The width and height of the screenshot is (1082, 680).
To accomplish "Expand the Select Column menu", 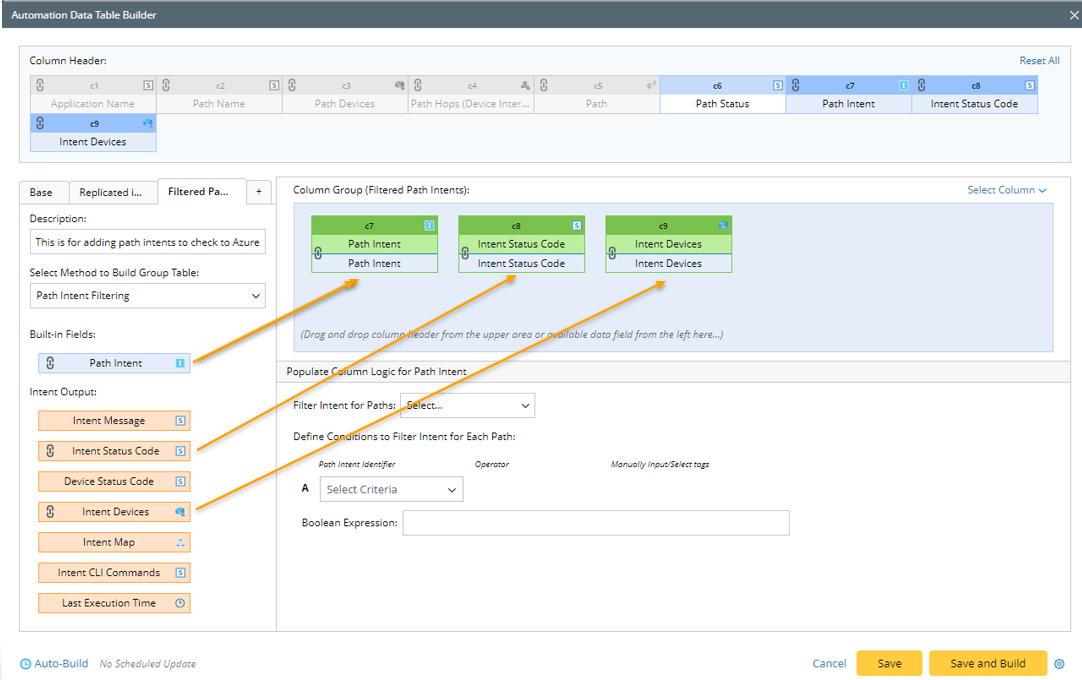I will point(1006,190).
